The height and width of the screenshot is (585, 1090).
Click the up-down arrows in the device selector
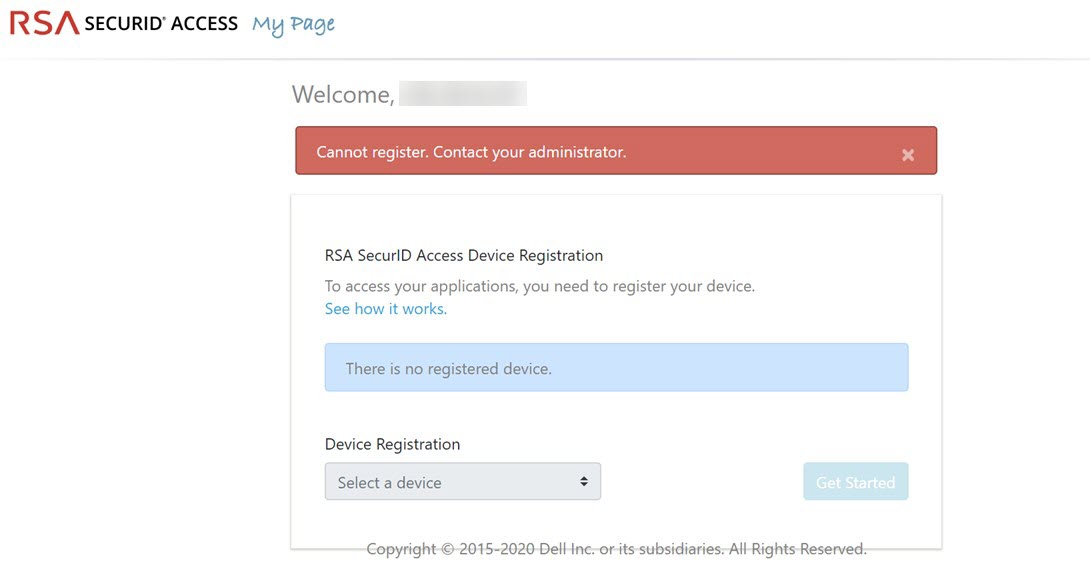point(584,482)
